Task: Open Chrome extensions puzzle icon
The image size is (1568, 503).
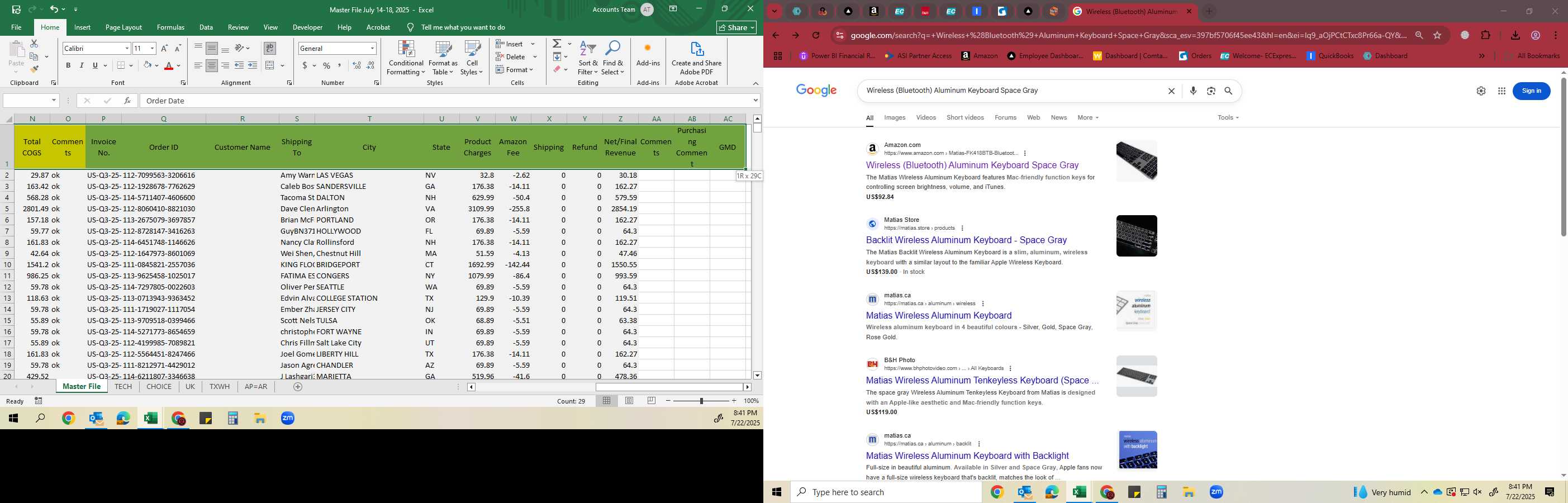Action: 1486,35
